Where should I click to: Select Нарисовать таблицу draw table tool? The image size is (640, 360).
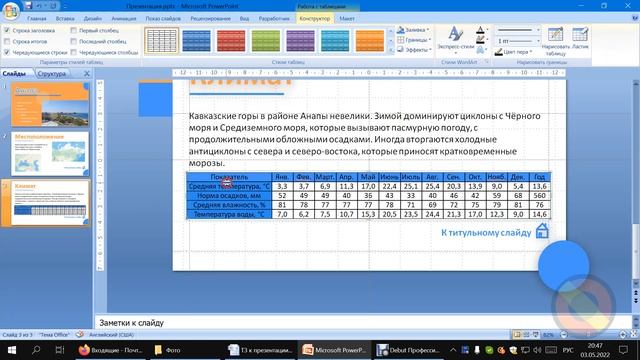(x=556, y=41)
